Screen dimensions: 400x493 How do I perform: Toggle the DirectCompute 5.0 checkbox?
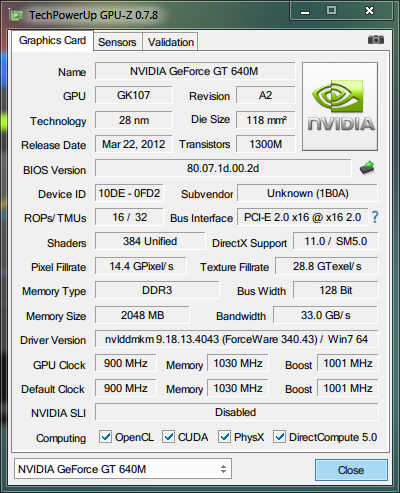pyautogui.click(x=279, y=436)
